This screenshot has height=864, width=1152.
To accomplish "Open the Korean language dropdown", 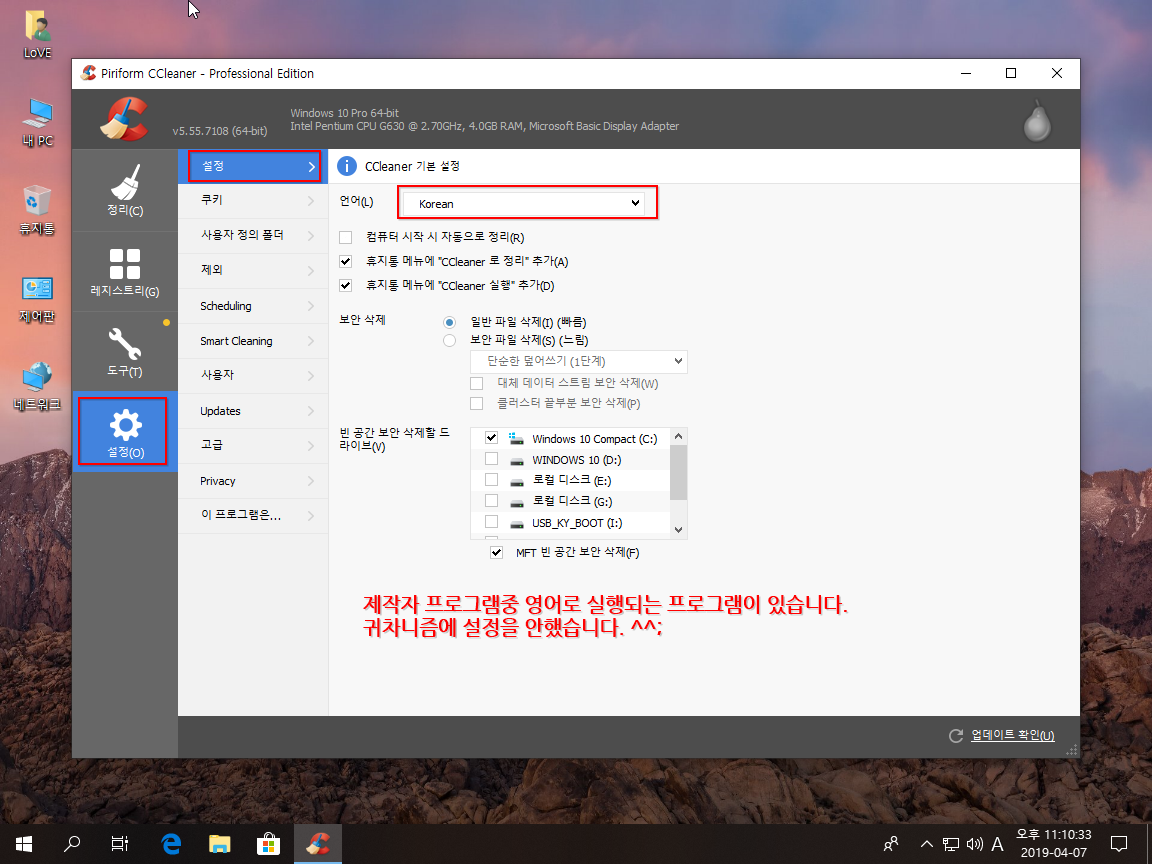I will click(x=524, y=204).
